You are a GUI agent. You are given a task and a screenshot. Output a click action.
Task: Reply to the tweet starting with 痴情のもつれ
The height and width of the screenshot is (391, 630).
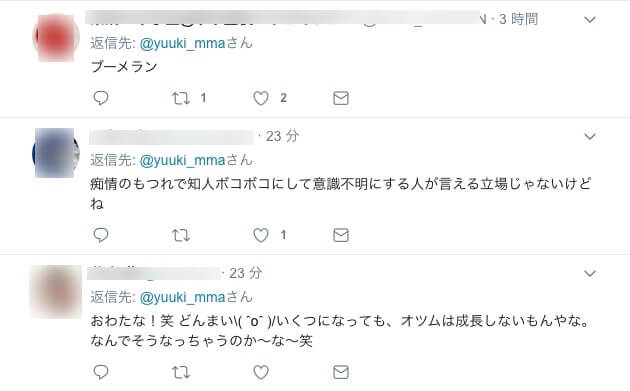[101, 235]
